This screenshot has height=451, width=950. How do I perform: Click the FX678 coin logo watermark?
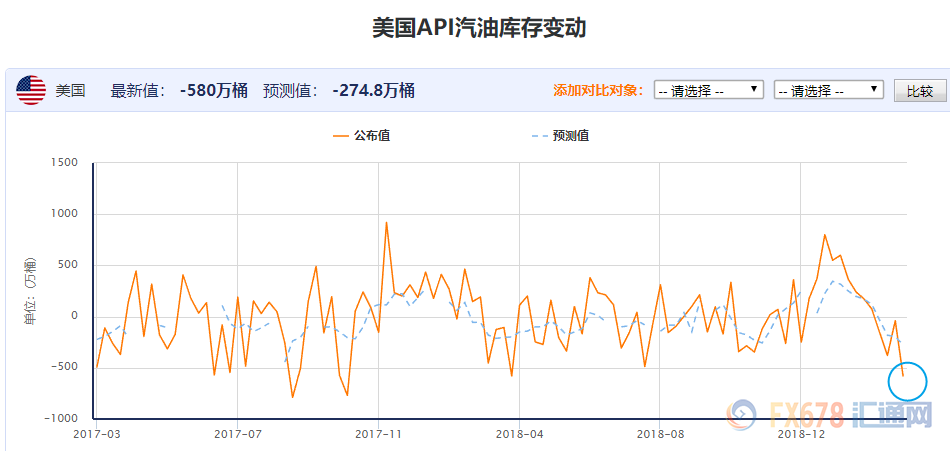tap(743, 414)
